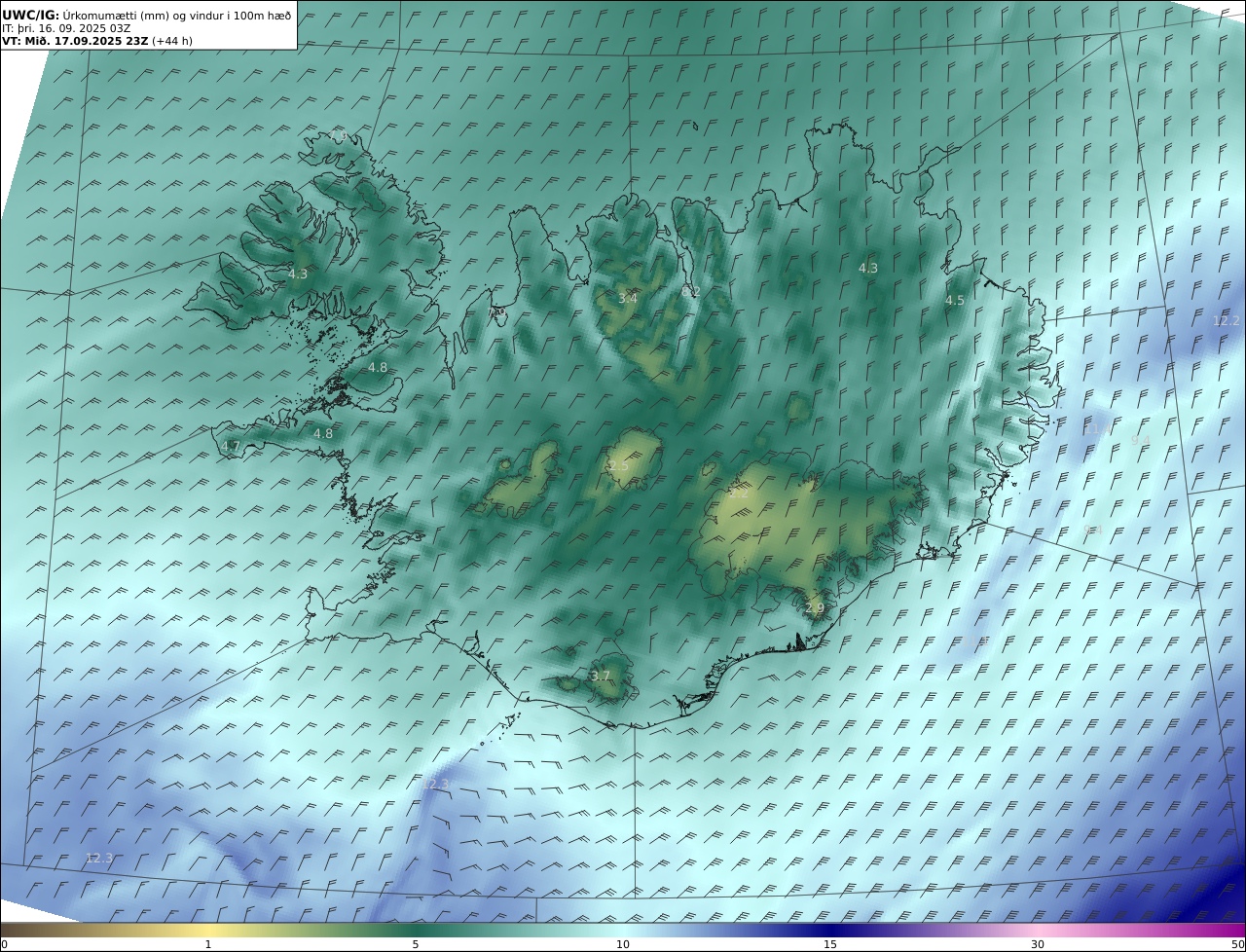Click the colorbar tick label 1
The width and height of the screenshot is (1246, 952).
208,944
